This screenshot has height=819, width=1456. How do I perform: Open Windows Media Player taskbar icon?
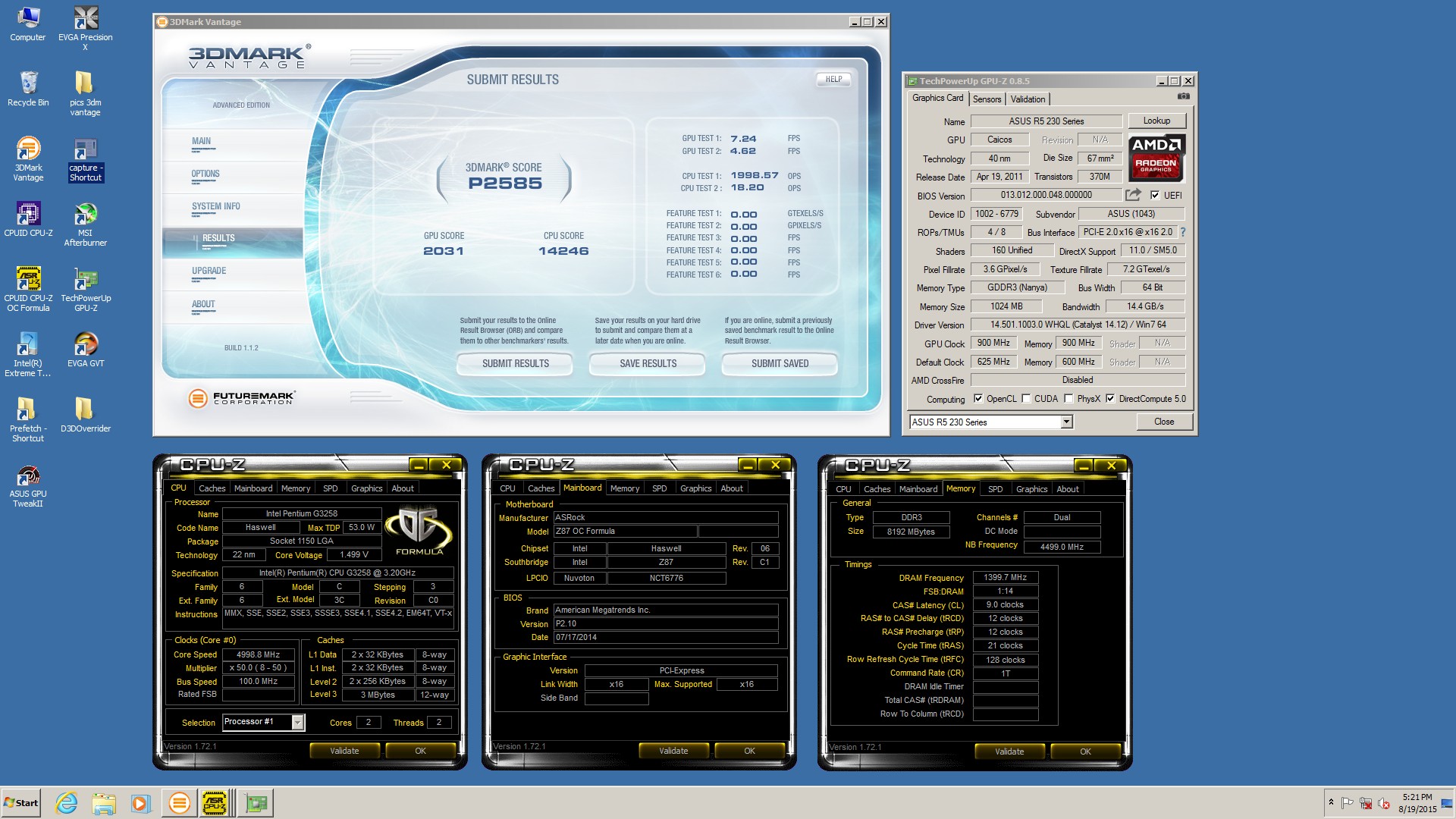(x=140, y=803)
